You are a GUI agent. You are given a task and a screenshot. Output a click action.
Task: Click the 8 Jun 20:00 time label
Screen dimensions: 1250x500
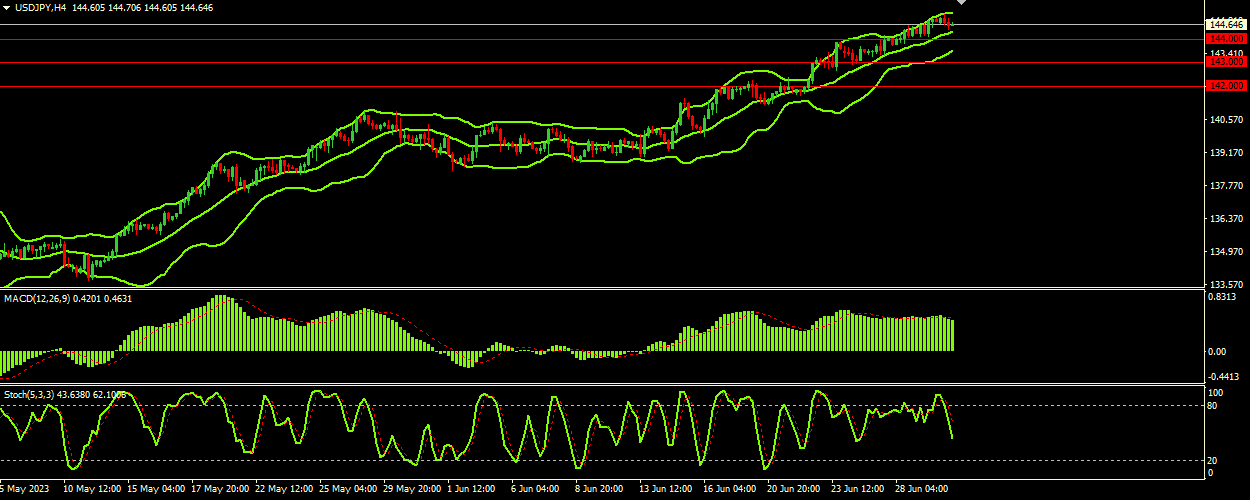(599, 490)
